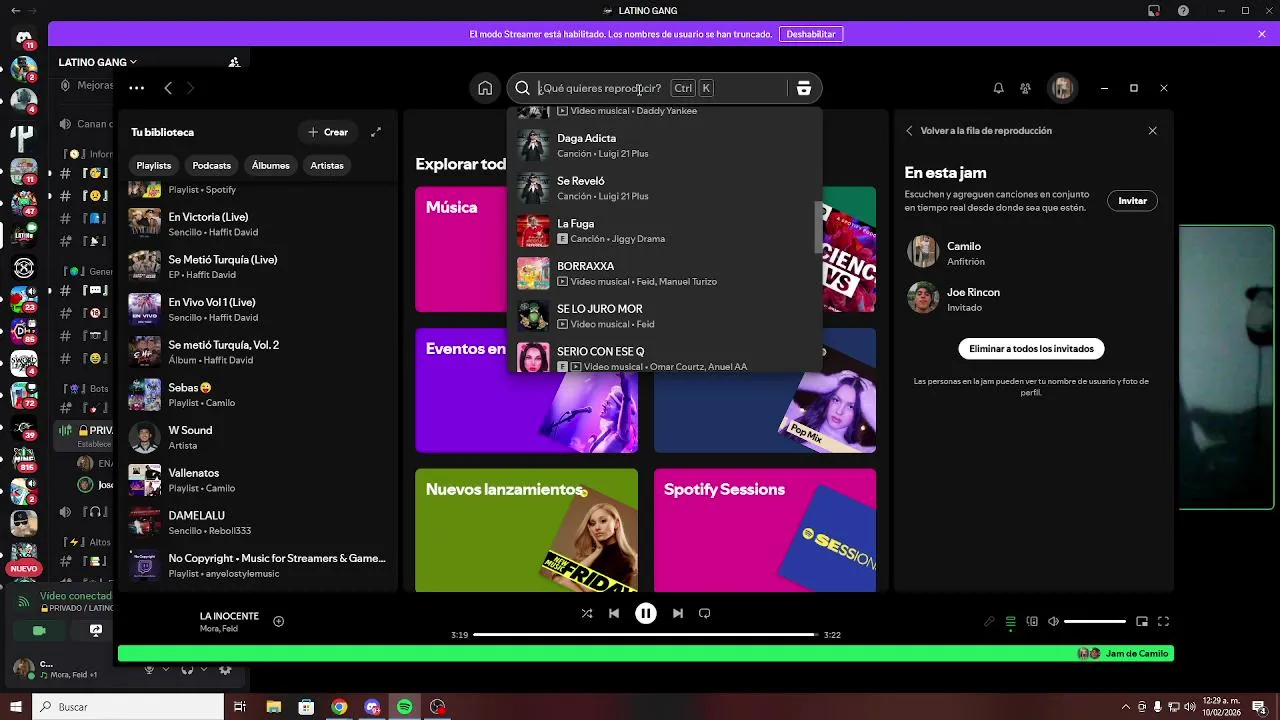Open the three-dot Spotify app menu

click(137, 88)
